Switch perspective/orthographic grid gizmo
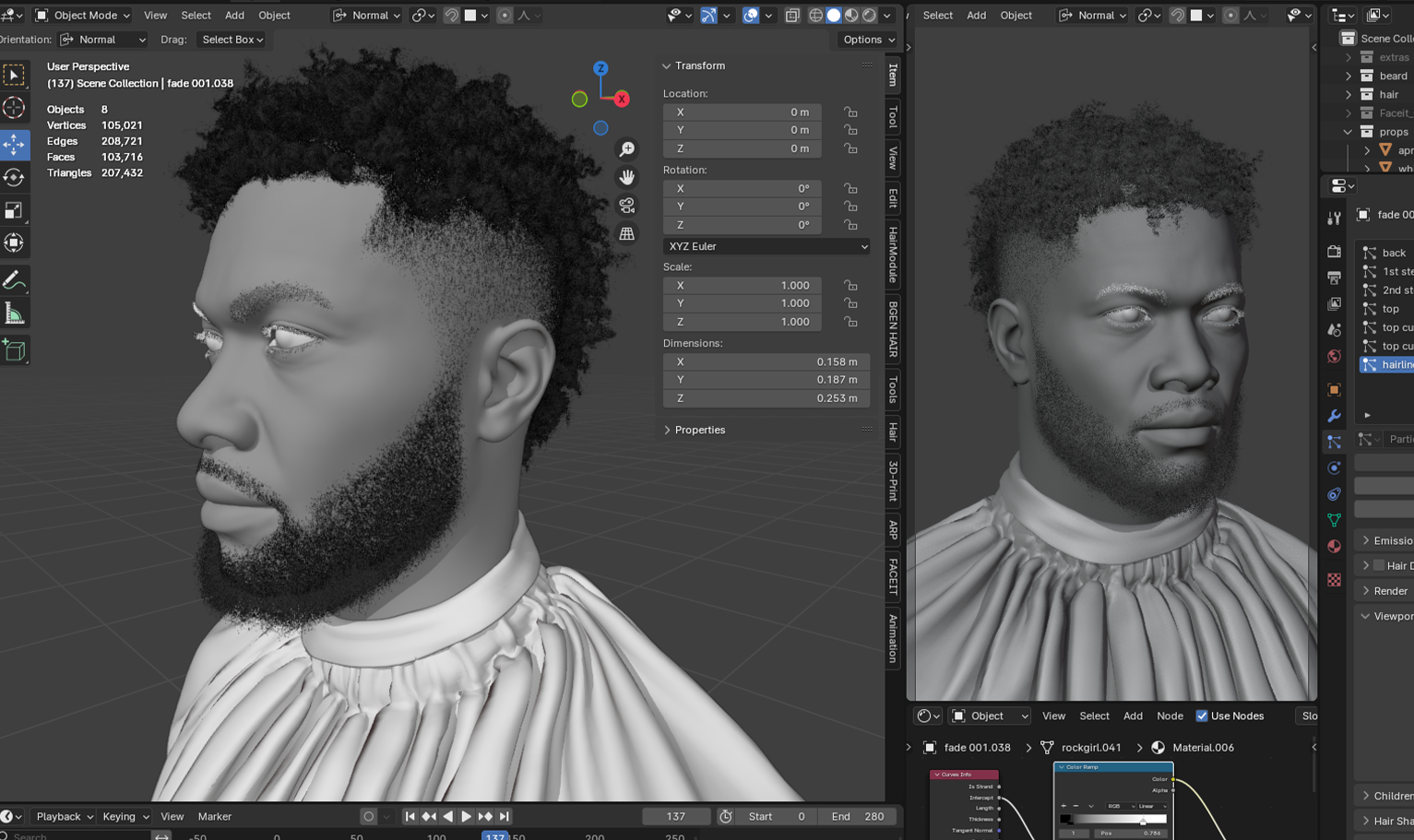The width and height of the screenshot is (1414, 840). click(627, 234)
